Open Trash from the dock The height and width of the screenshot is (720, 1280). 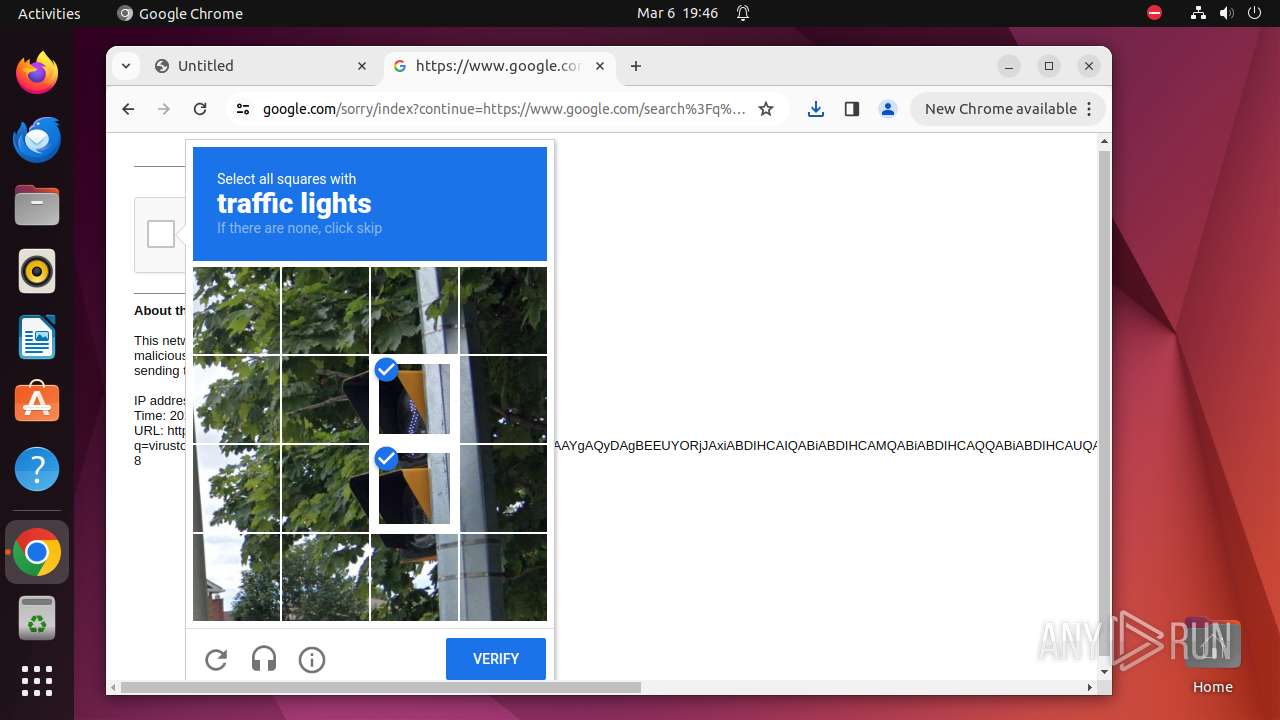(37, 618)
